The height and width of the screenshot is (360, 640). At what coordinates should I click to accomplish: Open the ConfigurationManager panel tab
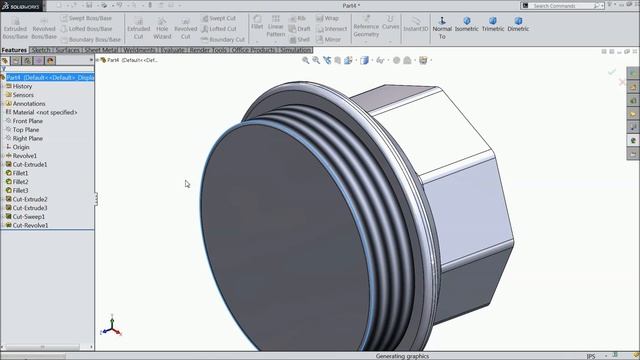coord(27,60)
